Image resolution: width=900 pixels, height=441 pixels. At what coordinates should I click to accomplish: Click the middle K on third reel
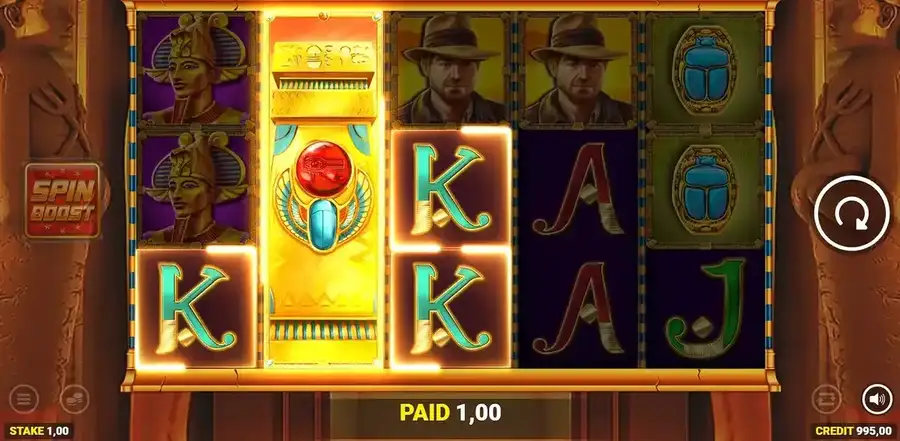pos(451,189)
